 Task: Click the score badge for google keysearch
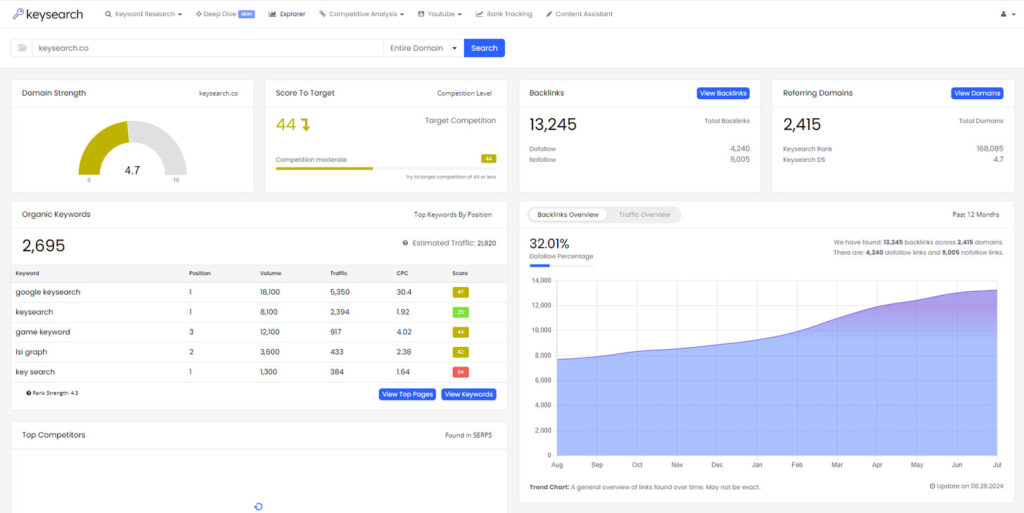460,292
